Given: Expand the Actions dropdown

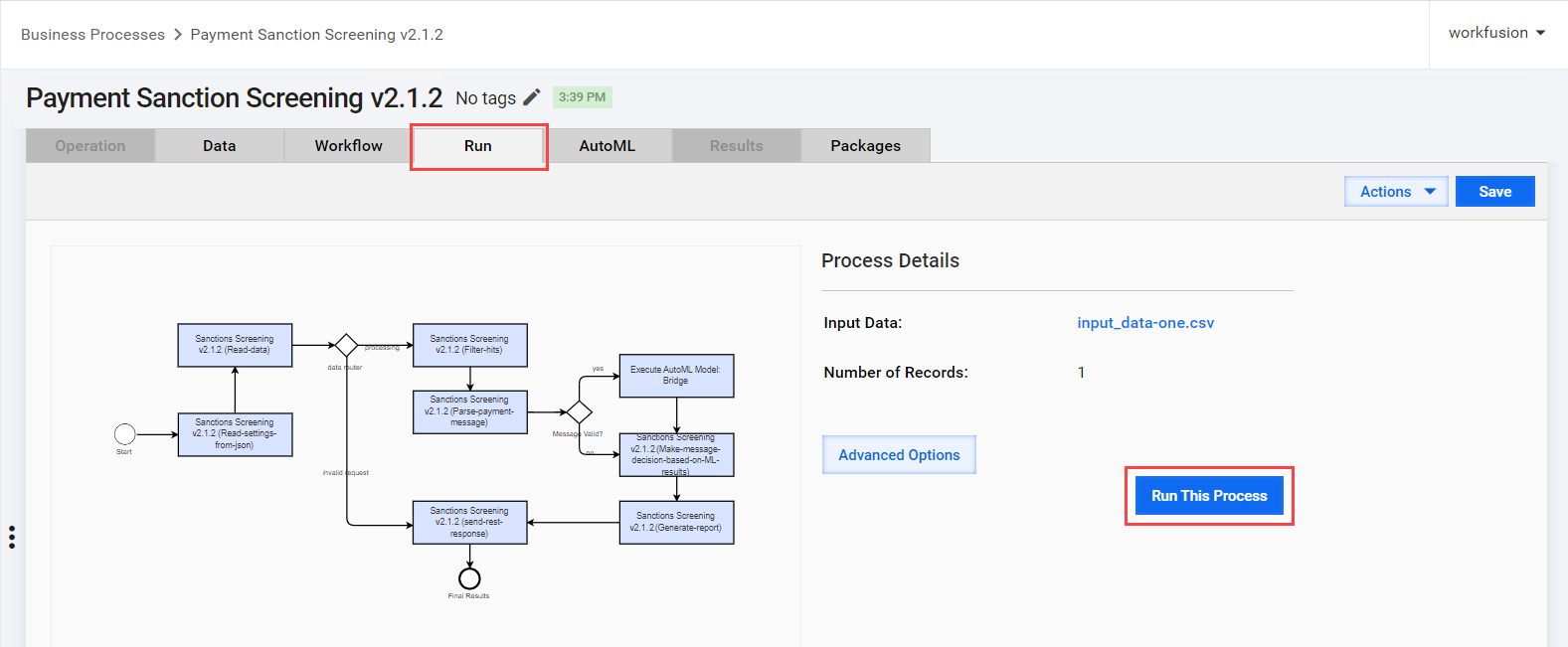Looking at the screenshot, I should (x=1397, y=191).
